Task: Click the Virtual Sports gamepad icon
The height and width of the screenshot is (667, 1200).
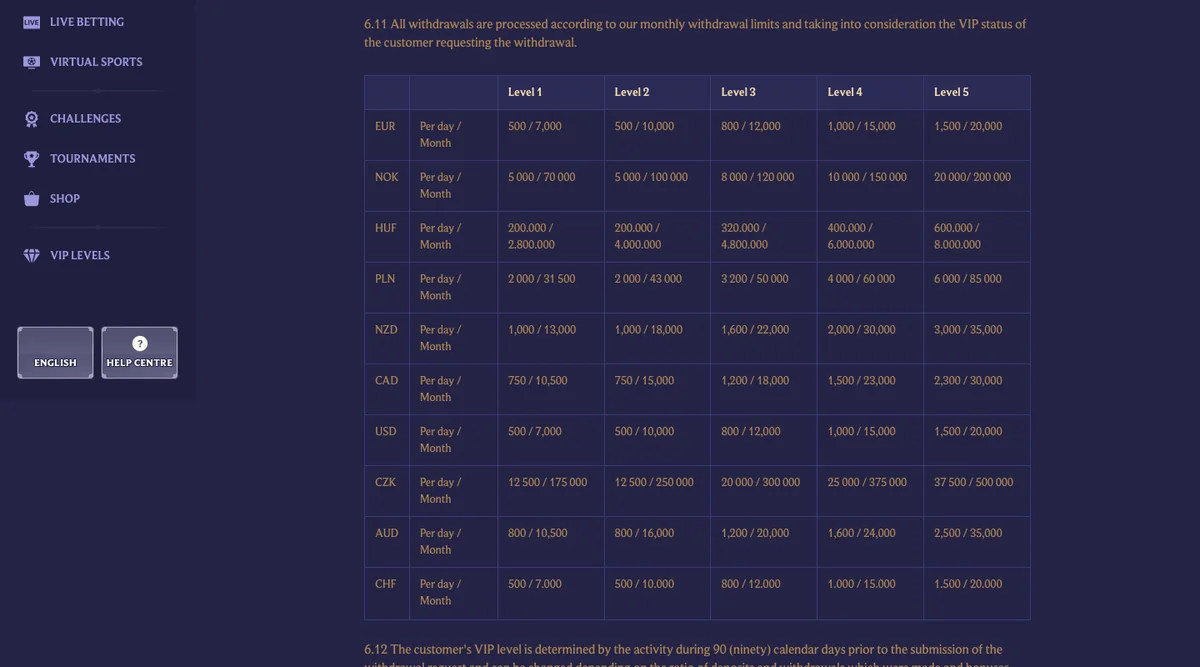Action: [32, 62]
